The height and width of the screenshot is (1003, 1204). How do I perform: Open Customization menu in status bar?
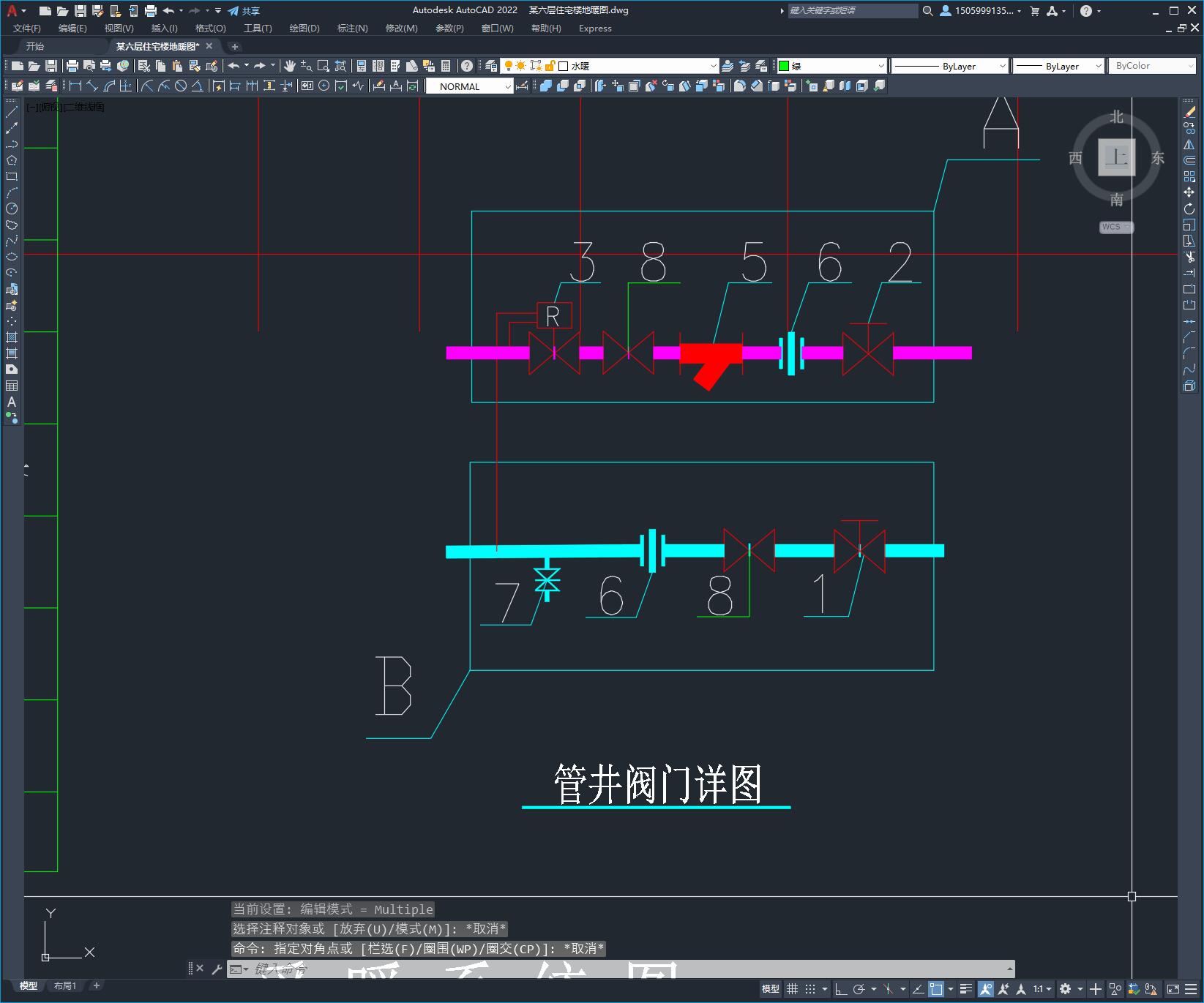[1191, 990]
